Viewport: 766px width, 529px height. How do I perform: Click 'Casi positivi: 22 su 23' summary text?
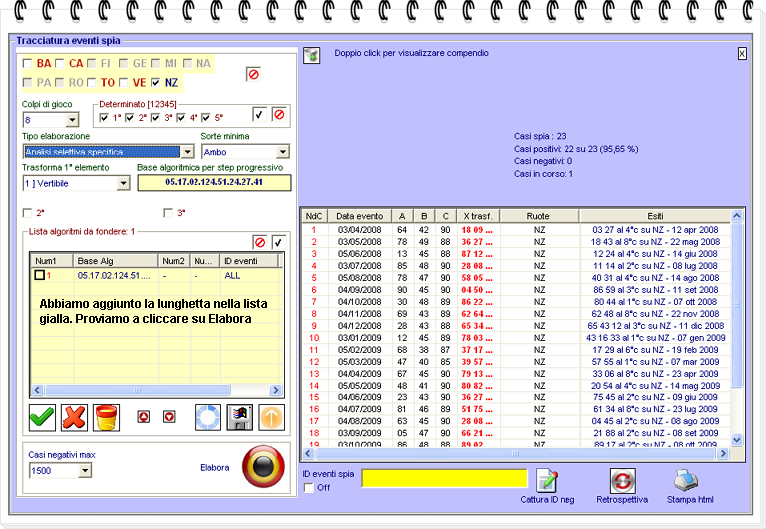coord(576,149)
